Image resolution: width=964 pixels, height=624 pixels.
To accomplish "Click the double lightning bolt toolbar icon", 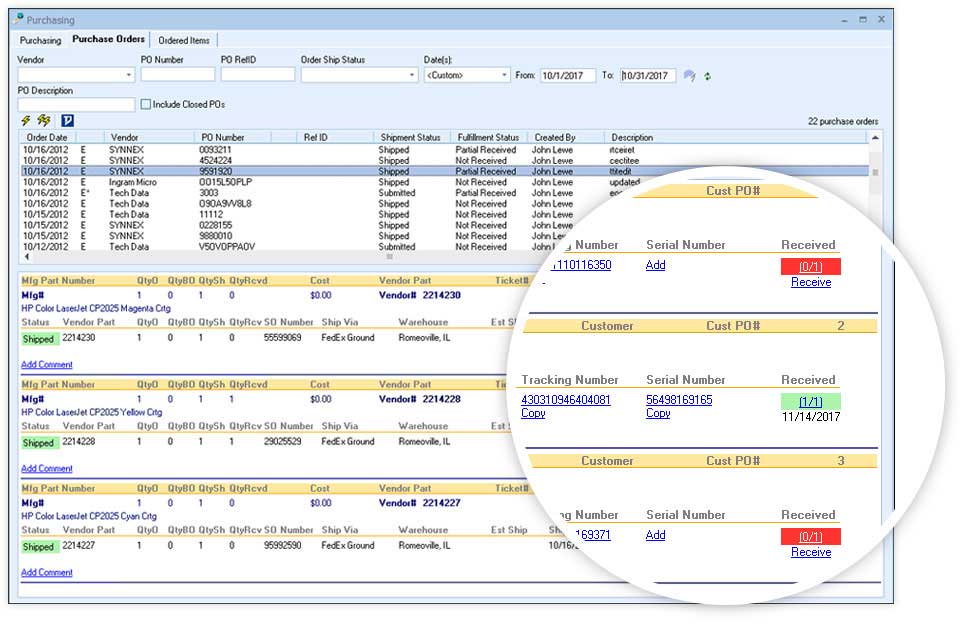I will coord(43,120).
